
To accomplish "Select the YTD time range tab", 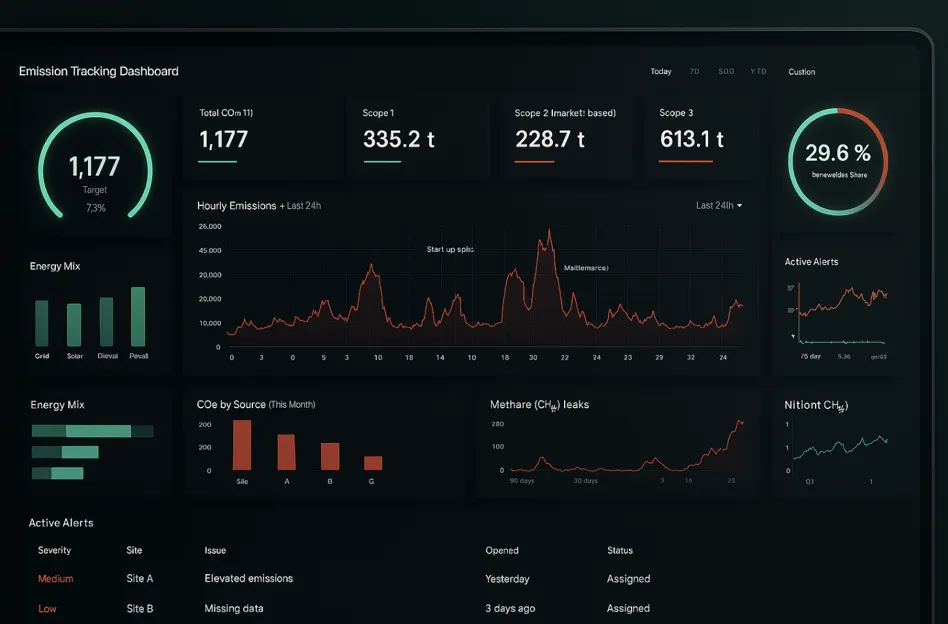I will click(759, 72).
